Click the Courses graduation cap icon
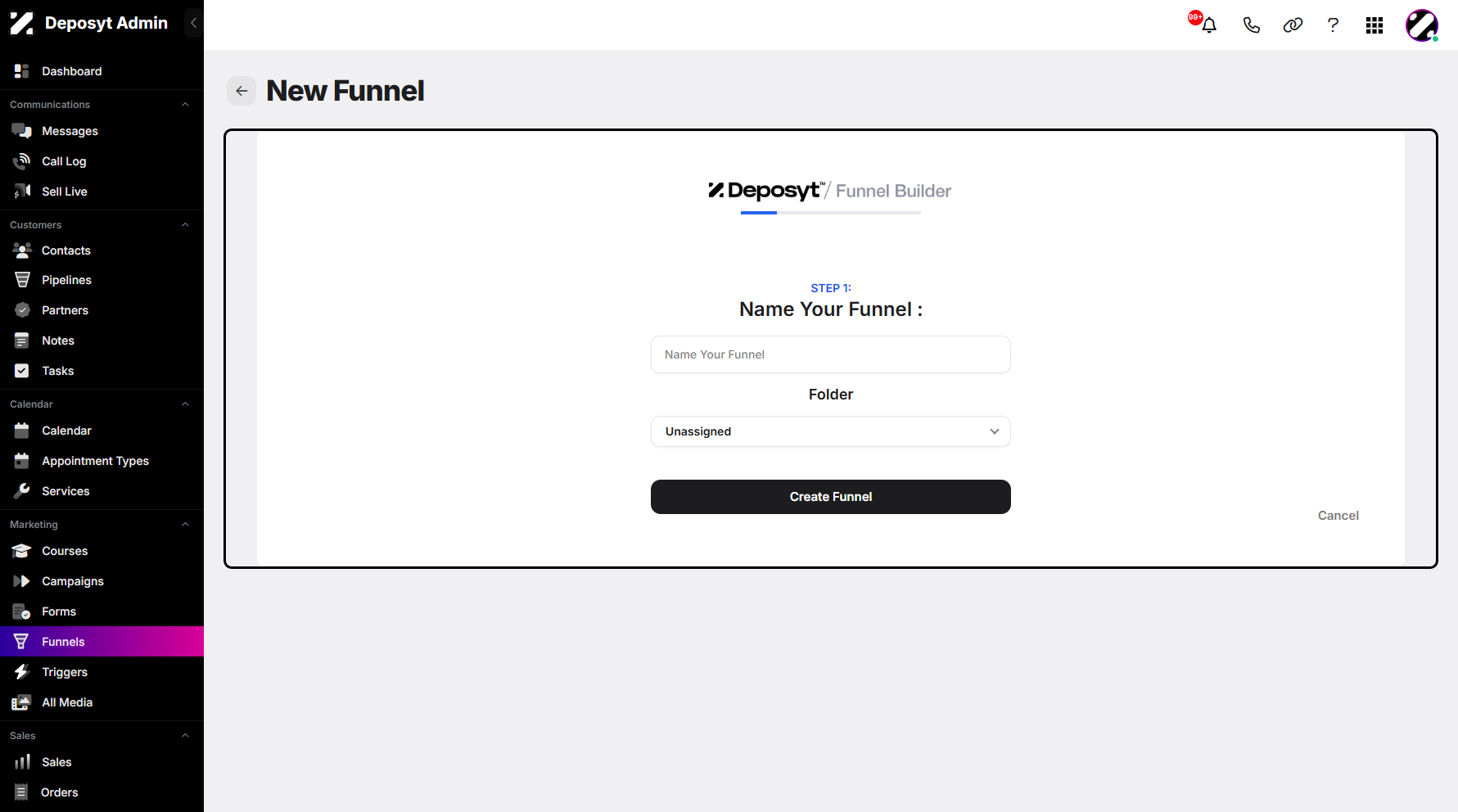Viewport: 1458px width, 812px height. pyautogui.click(x=22, y=551)
